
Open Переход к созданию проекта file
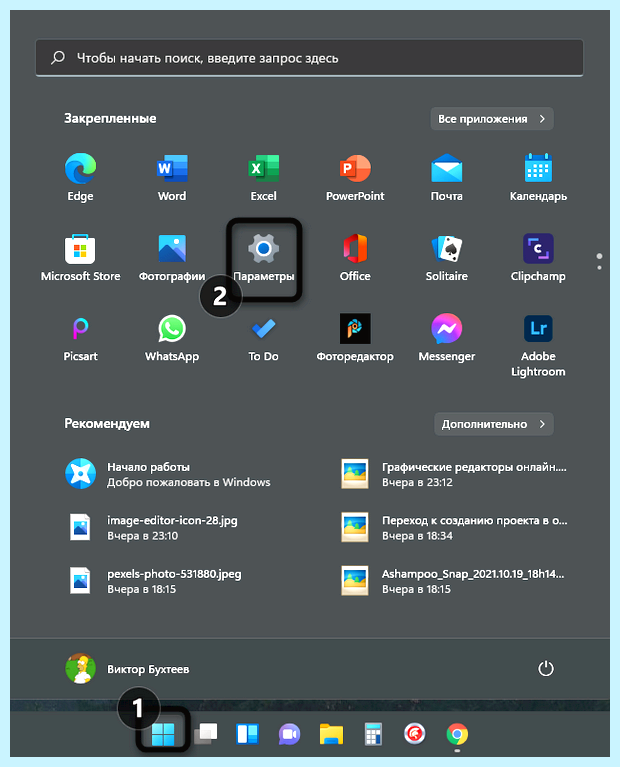(455, 527)
